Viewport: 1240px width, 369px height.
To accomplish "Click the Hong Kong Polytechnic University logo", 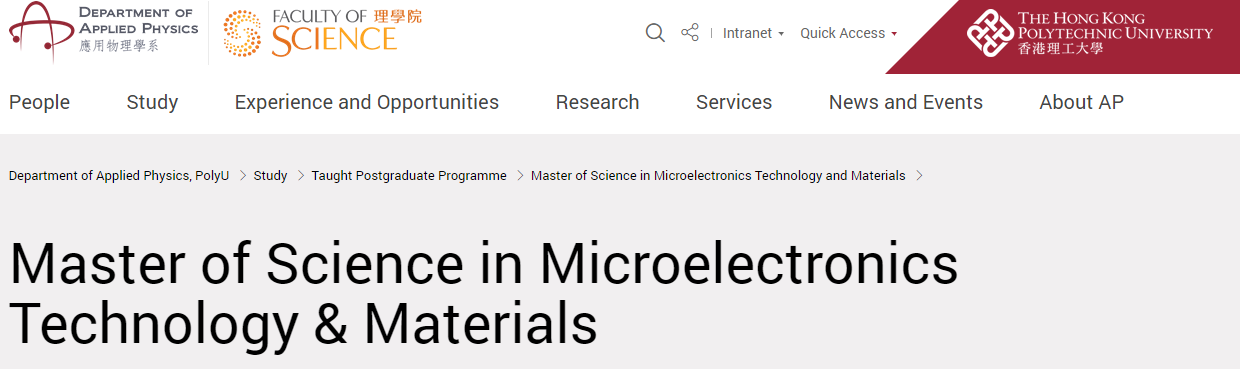I will click(1089, 33).
